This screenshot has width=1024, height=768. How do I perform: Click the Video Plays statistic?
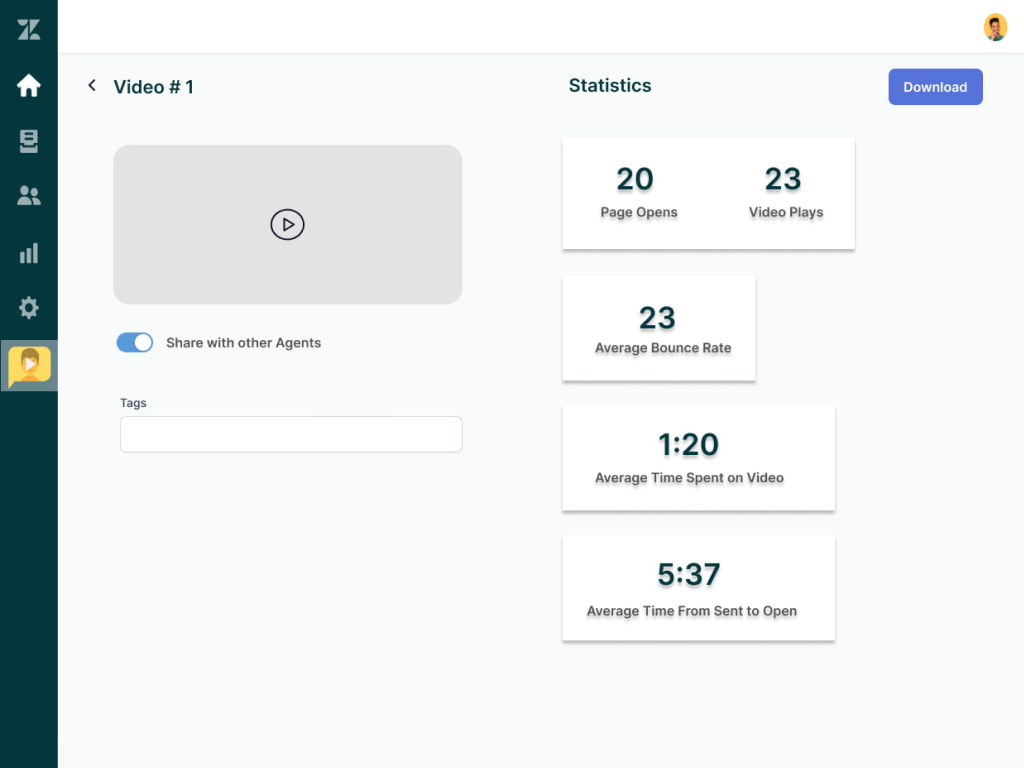(x=785, y=193)
